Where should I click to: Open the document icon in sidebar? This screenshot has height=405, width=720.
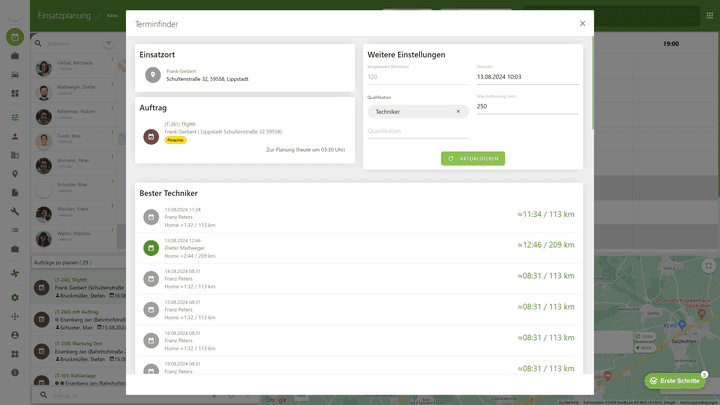[15, 192]
